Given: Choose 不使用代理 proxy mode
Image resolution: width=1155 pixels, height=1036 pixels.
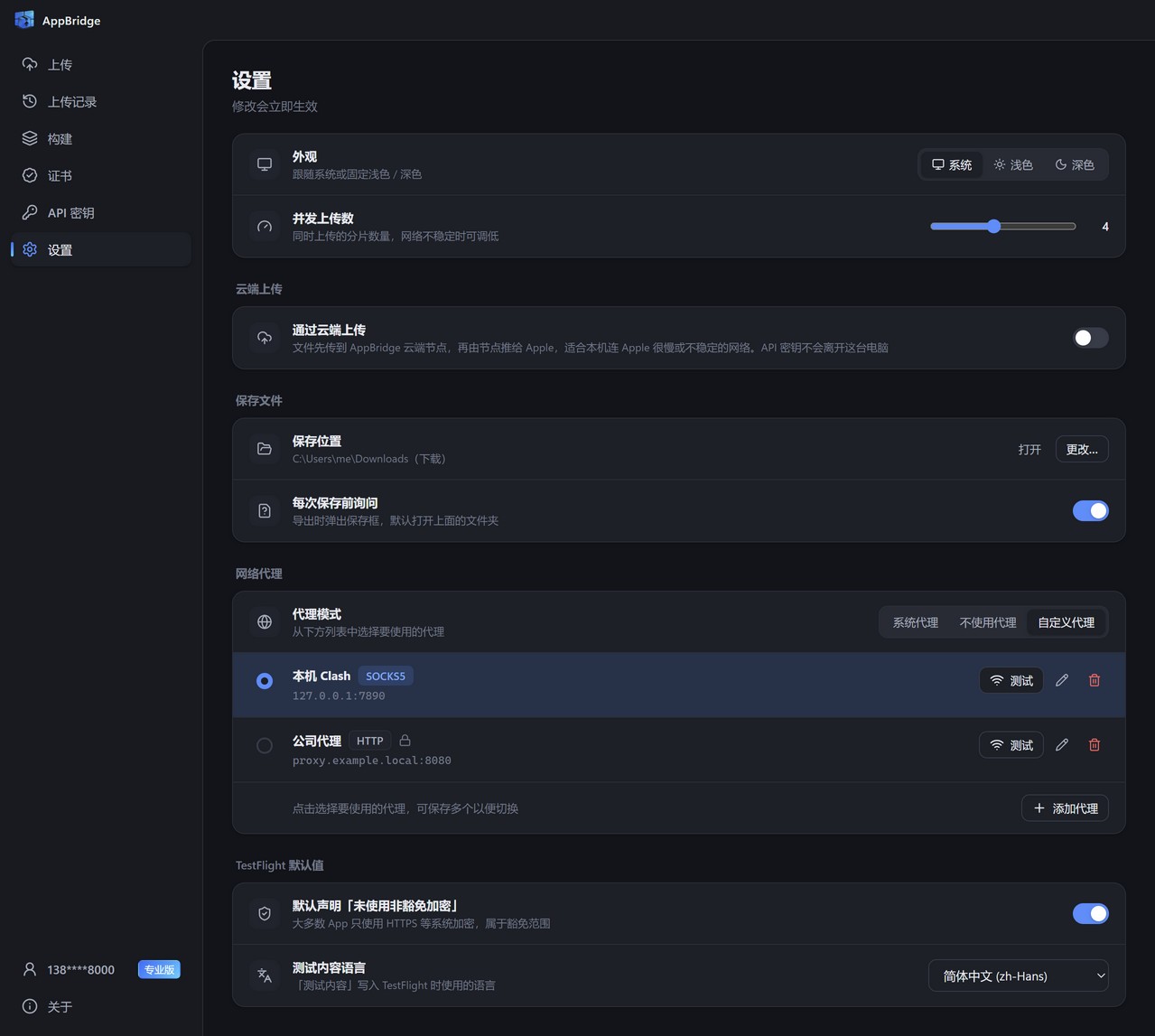Looking at the screenshot, I should (x=988, y=622).
